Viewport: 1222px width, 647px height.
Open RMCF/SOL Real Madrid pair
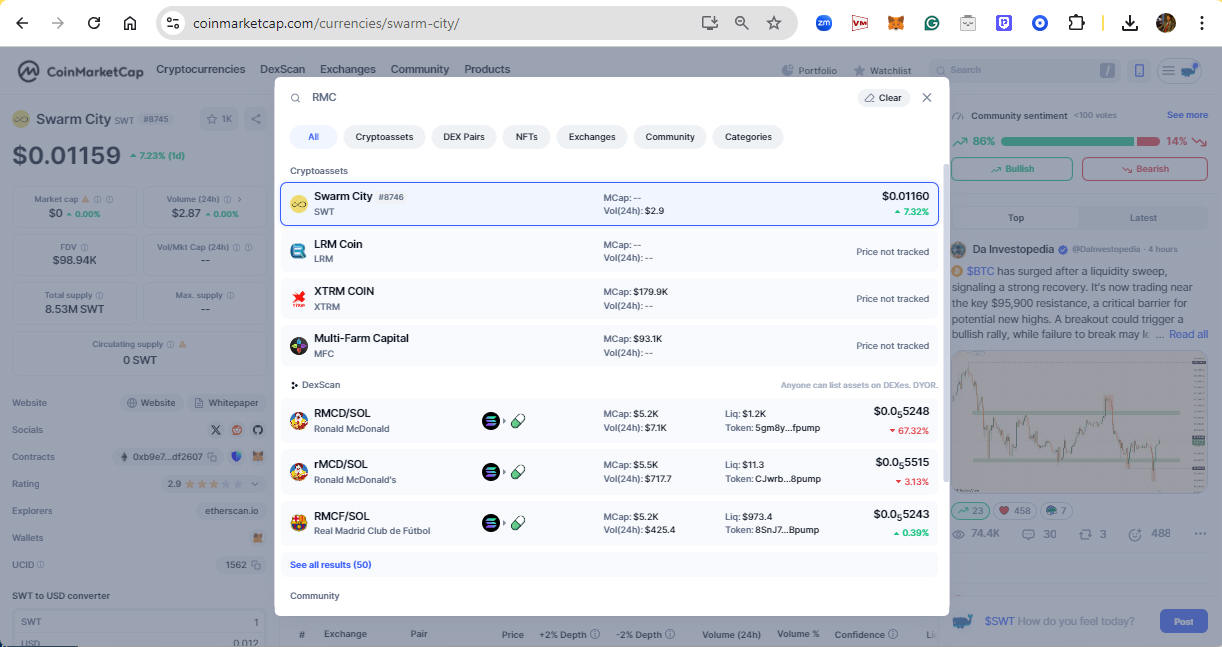(x=609, y=522)
